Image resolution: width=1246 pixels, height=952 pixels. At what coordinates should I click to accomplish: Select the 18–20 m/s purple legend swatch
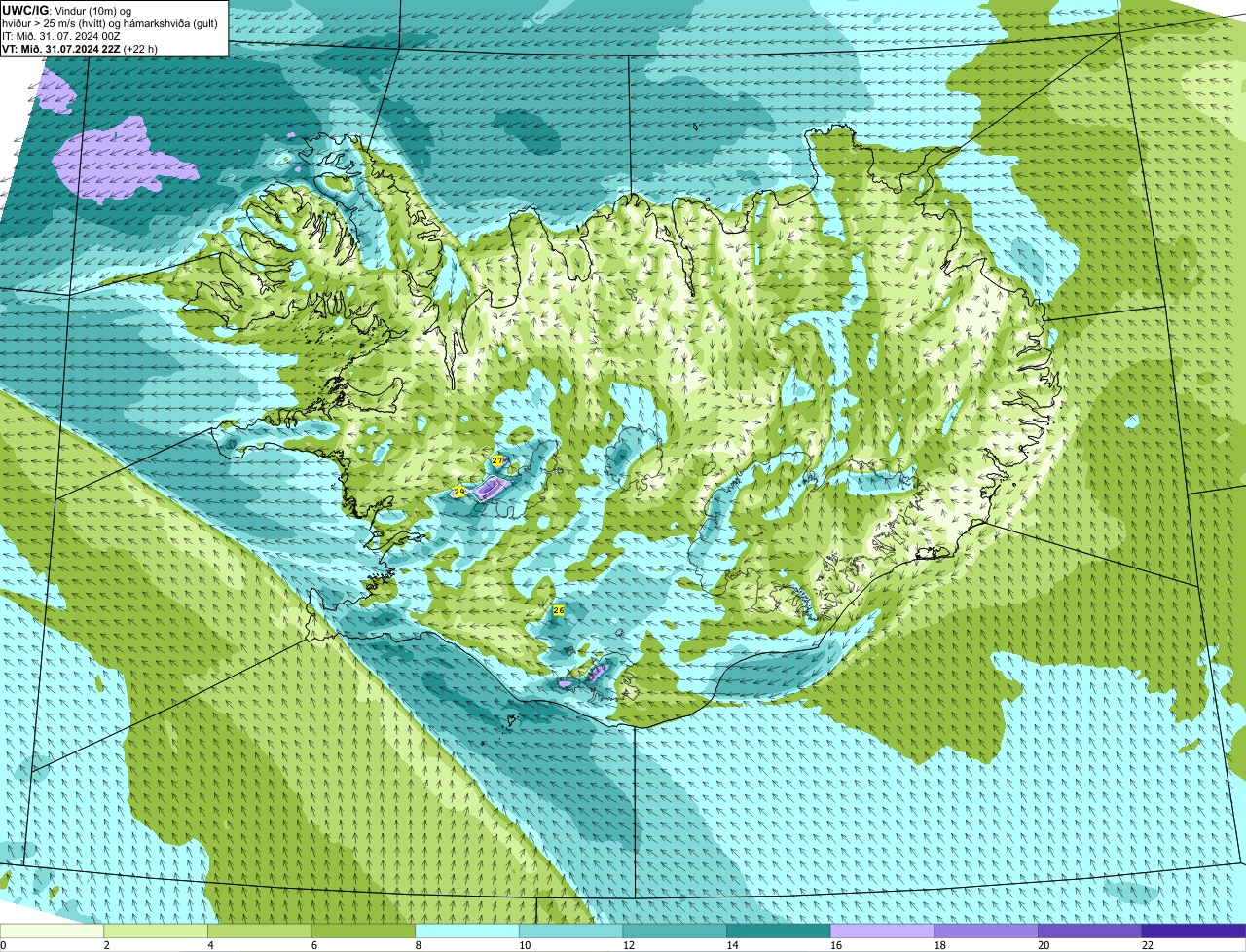tap(986, 931)
